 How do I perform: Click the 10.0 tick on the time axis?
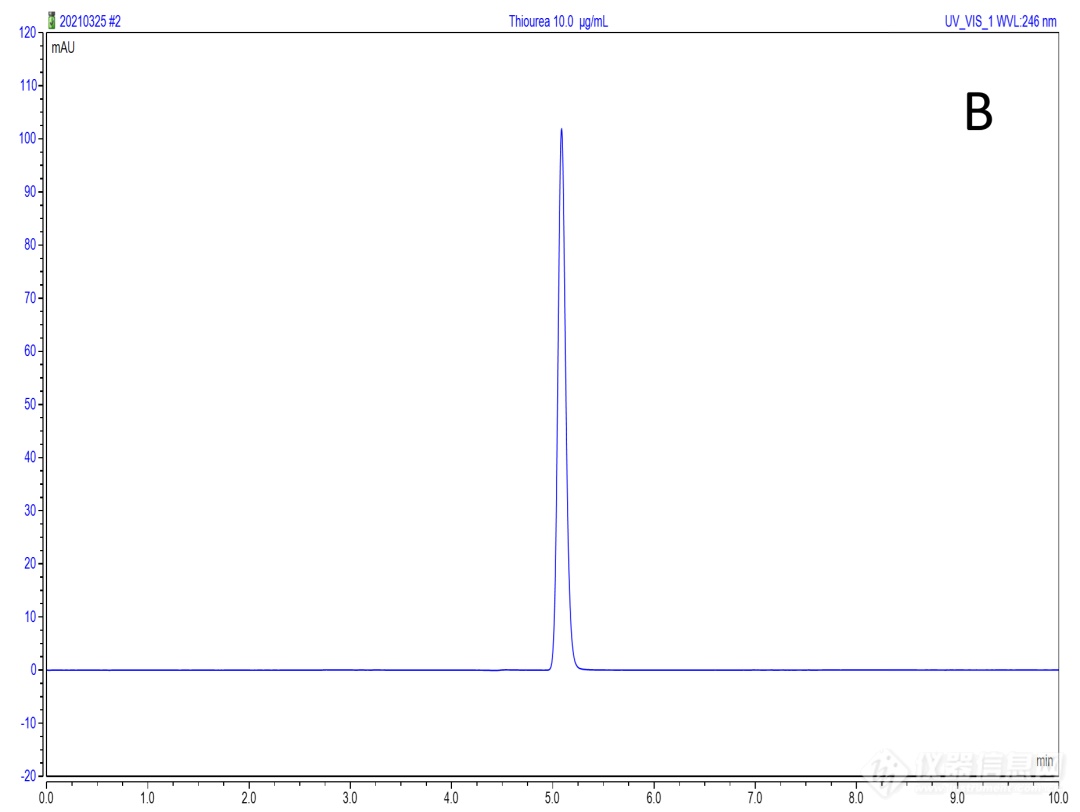pyautogui.click(x=1057, y=798)
